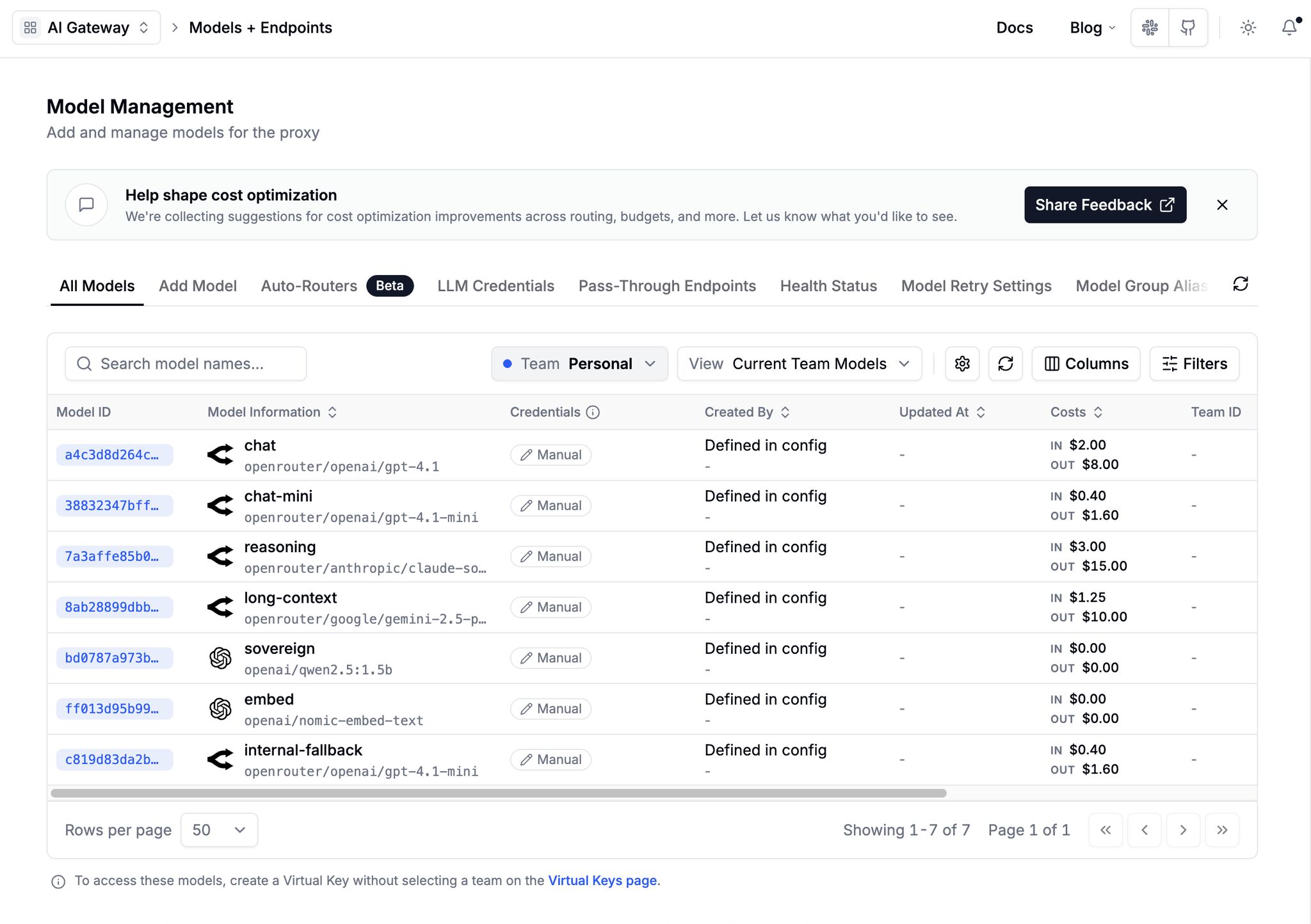The image size is (1311, 924).
Task: Open model ID c819d83da2b…
Action: pos(115,760)
